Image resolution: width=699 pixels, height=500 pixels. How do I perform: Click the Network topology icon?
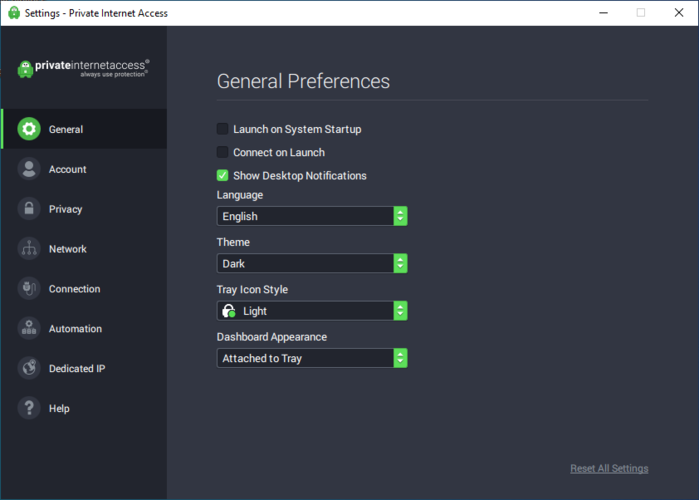click(29, 249)
